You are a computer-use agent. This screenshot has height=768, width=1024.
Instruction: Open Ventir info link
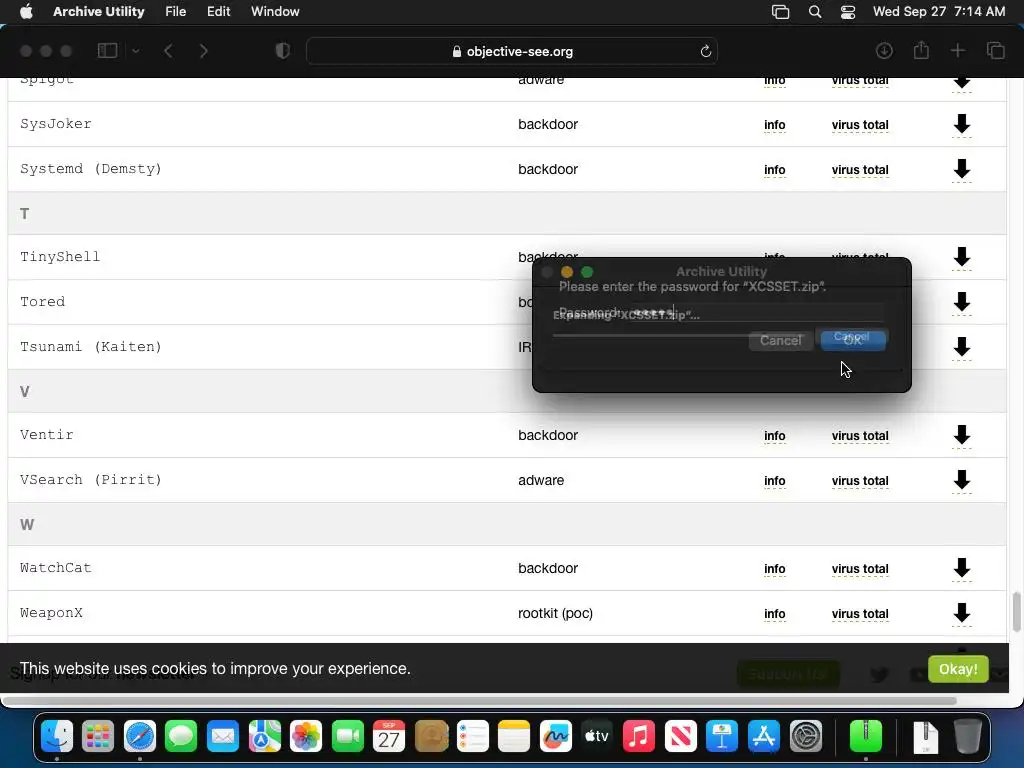775,436
